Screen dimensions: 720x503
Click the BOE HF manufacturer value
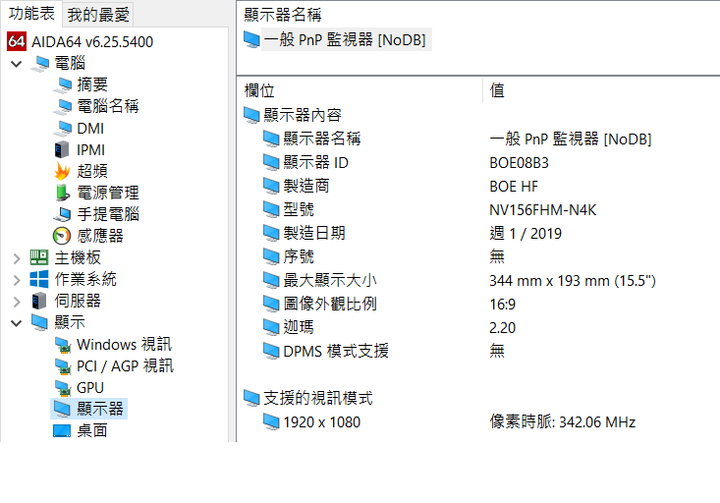[x=513, y=186]
